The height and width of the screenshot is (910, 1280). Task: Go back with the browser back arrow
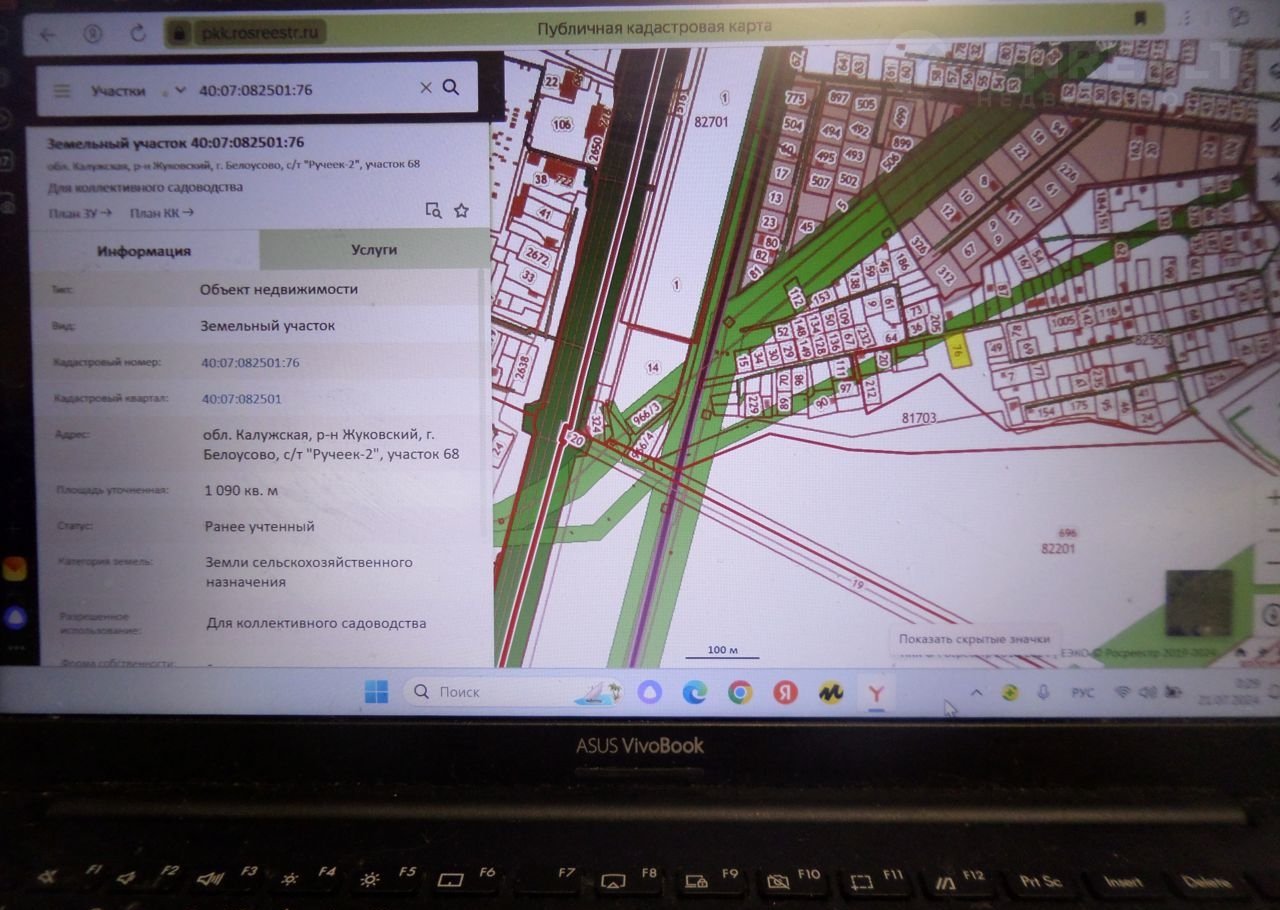47,34
